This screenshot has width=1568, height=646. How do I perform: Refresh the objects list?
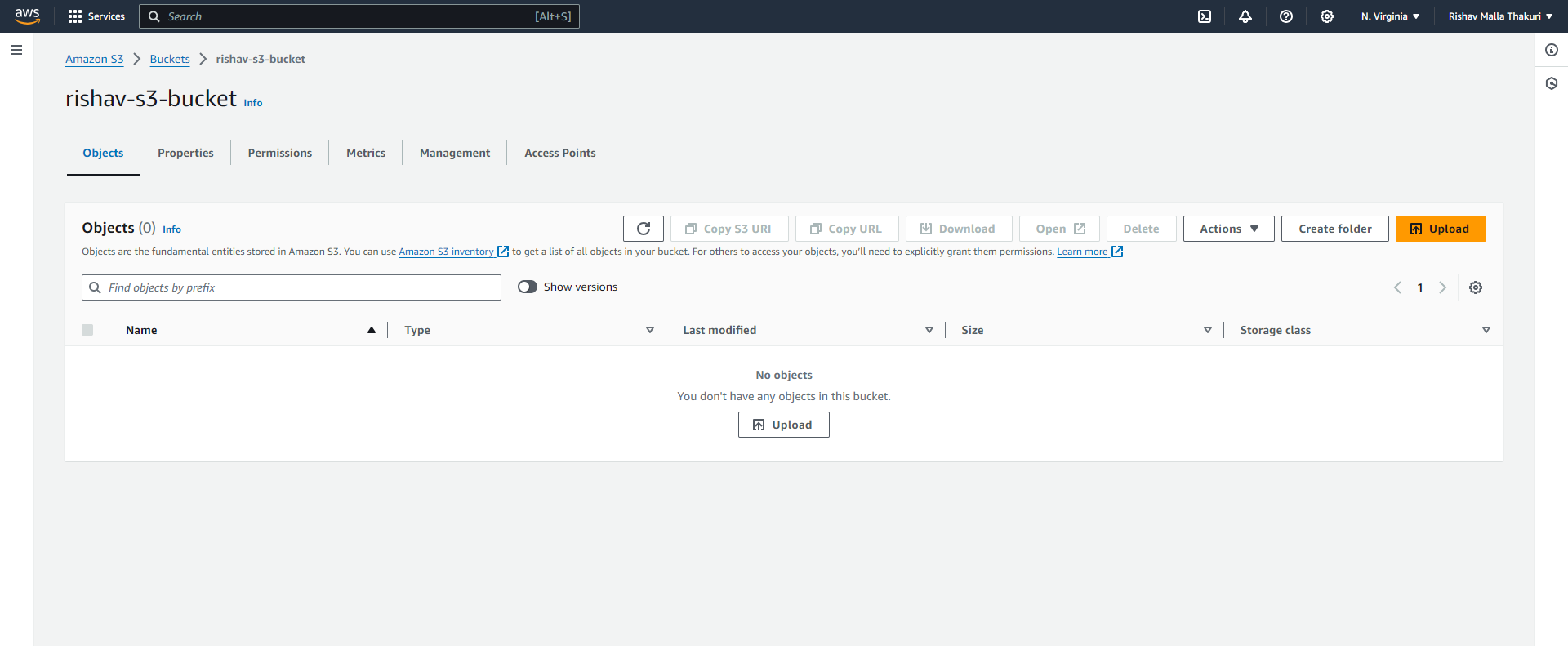click(x=644, y=229)
